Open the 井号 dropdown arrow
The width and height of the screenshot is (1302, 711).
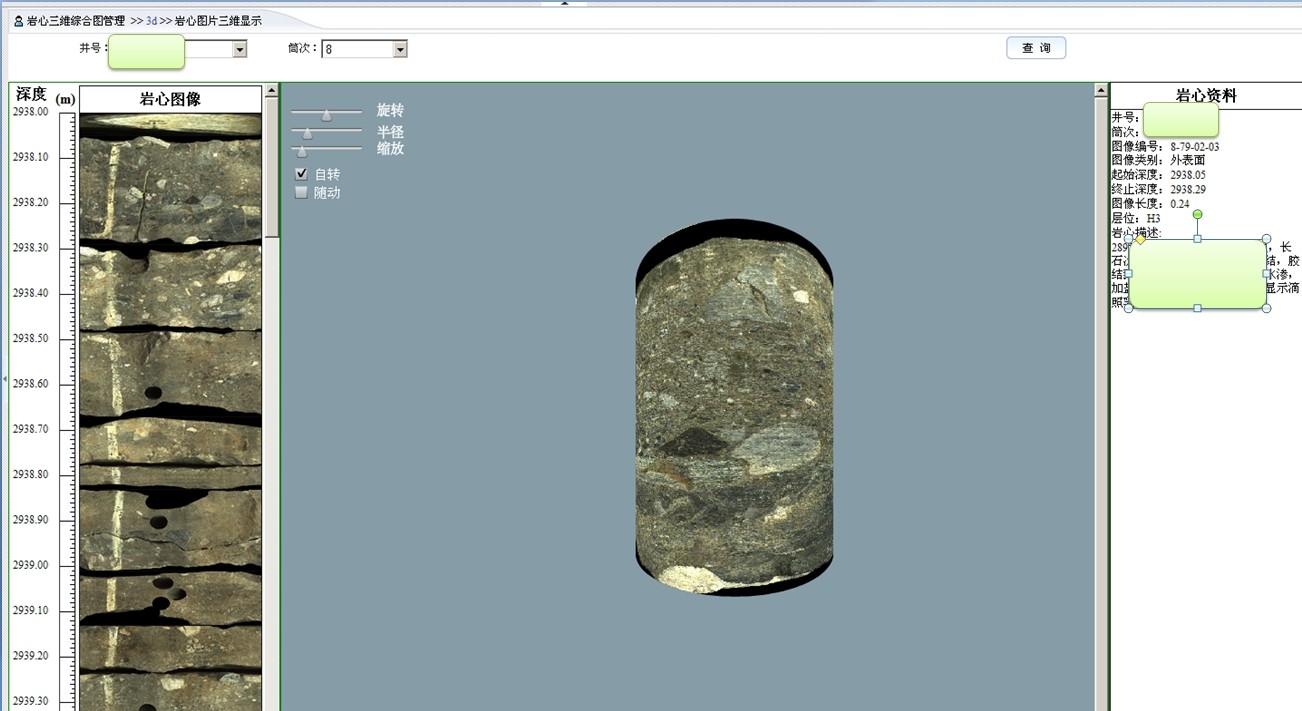(239, 49)
